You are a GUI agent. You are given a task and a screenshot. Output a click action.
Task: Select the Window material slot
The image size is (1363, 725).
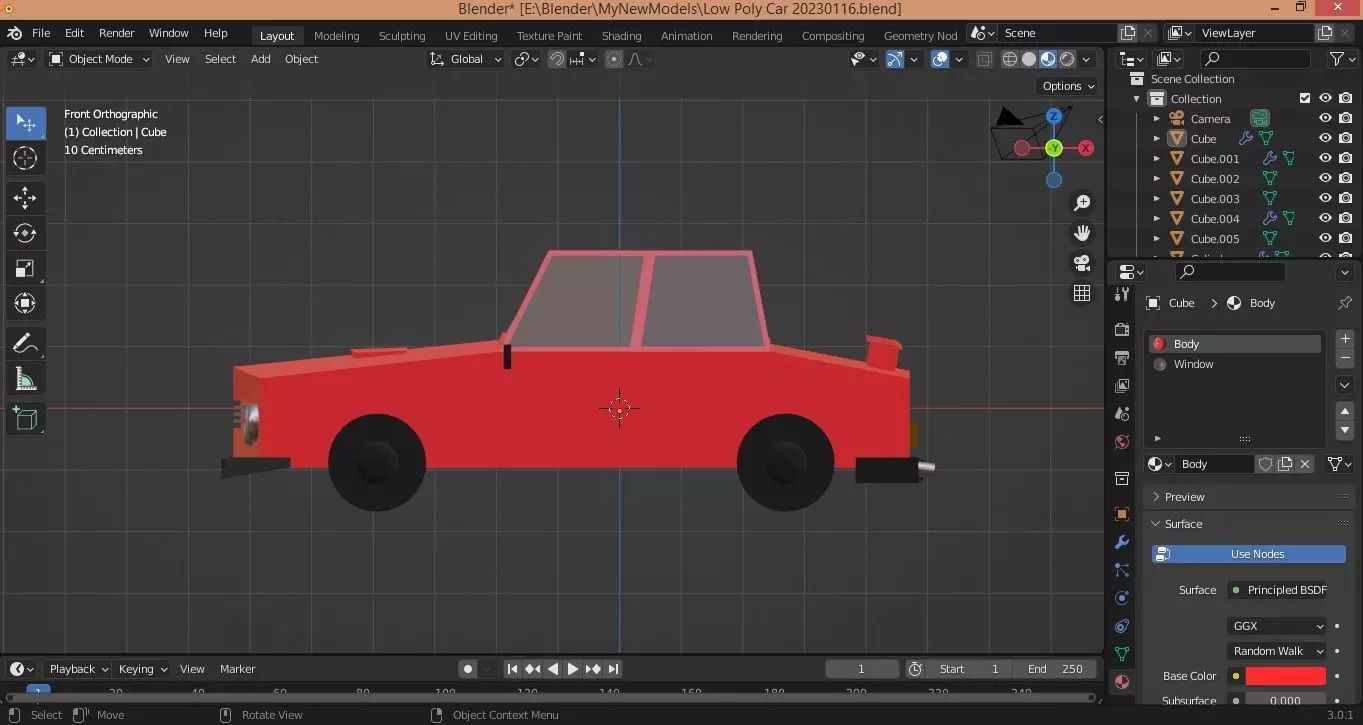point(1235,364)
